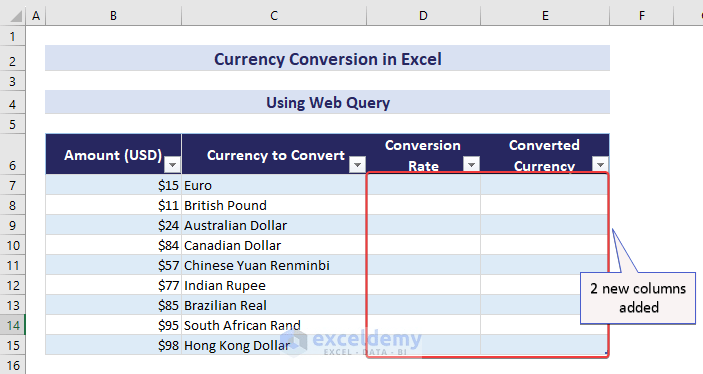703x374 pixels.
Task: Select the 'Currency to Convert' header cell
Action: tap(274, 154)
